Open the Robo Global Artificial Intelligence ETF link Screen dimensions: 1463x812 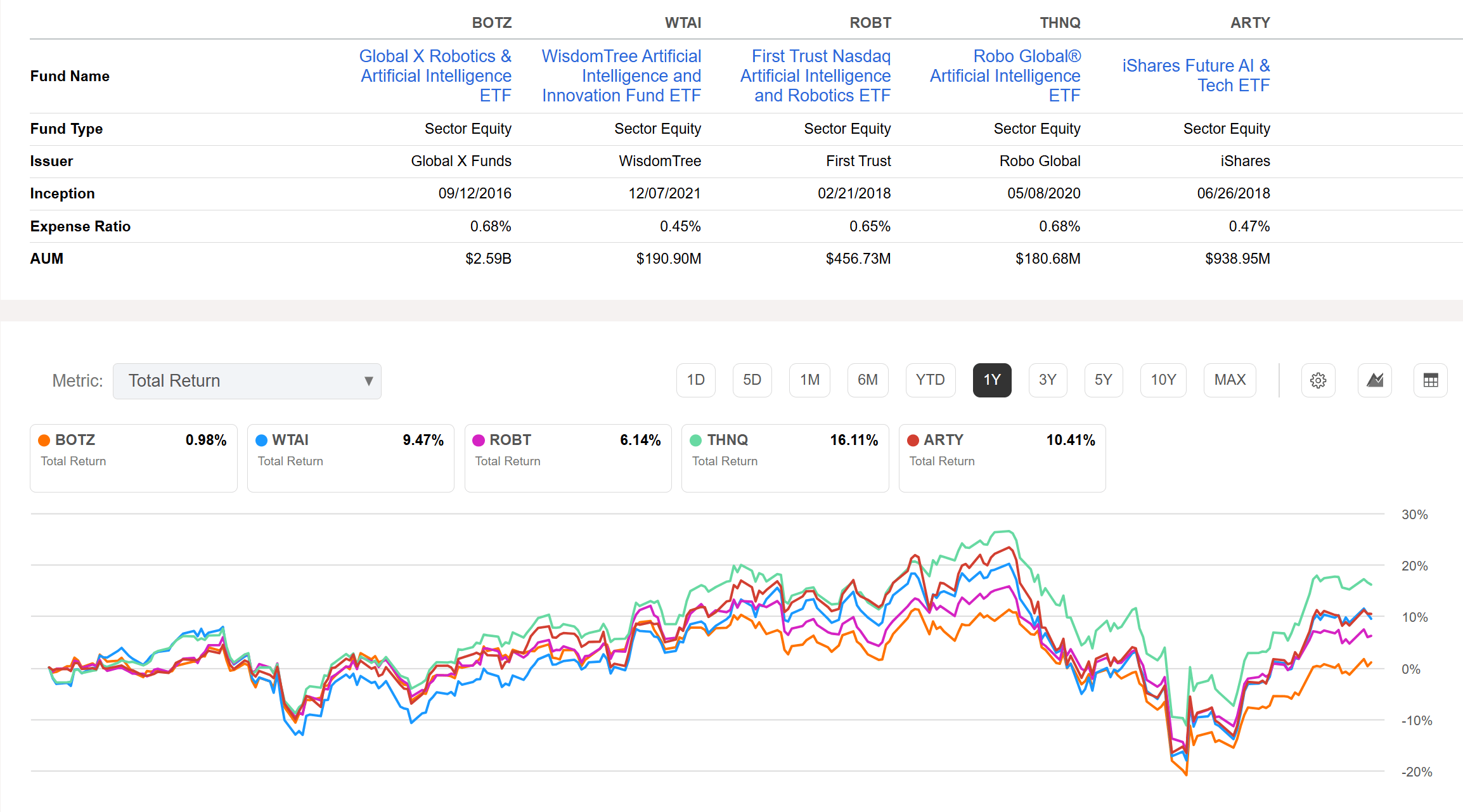coord(1005,75)
